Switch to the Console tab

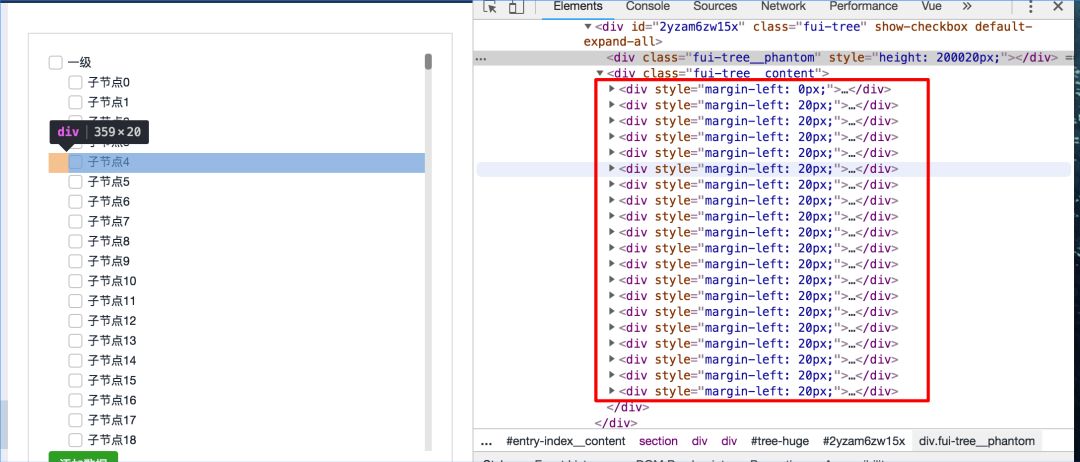tap(647, 6)
